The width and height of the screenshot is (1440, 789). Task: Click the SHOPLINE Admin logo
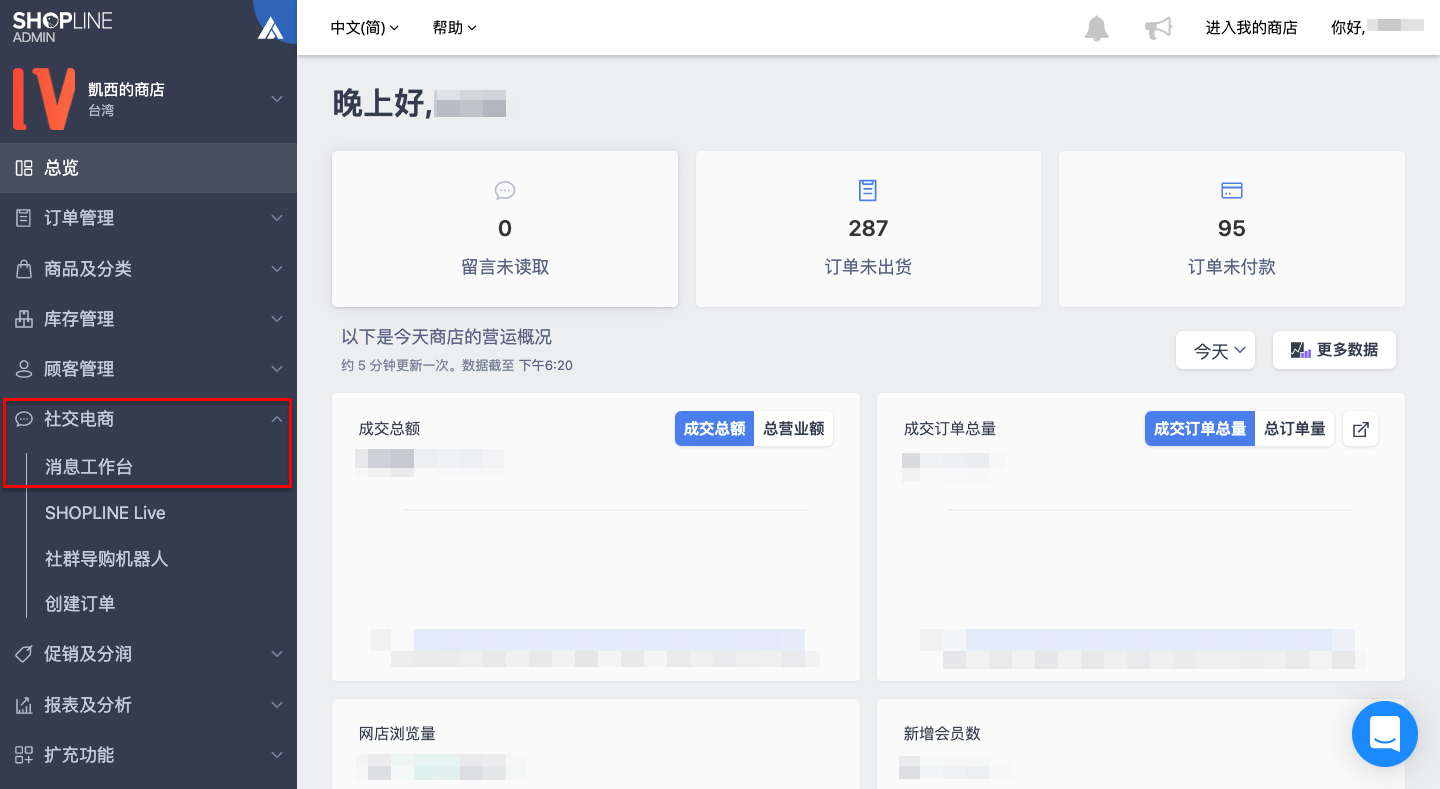[x=62, y=27]
